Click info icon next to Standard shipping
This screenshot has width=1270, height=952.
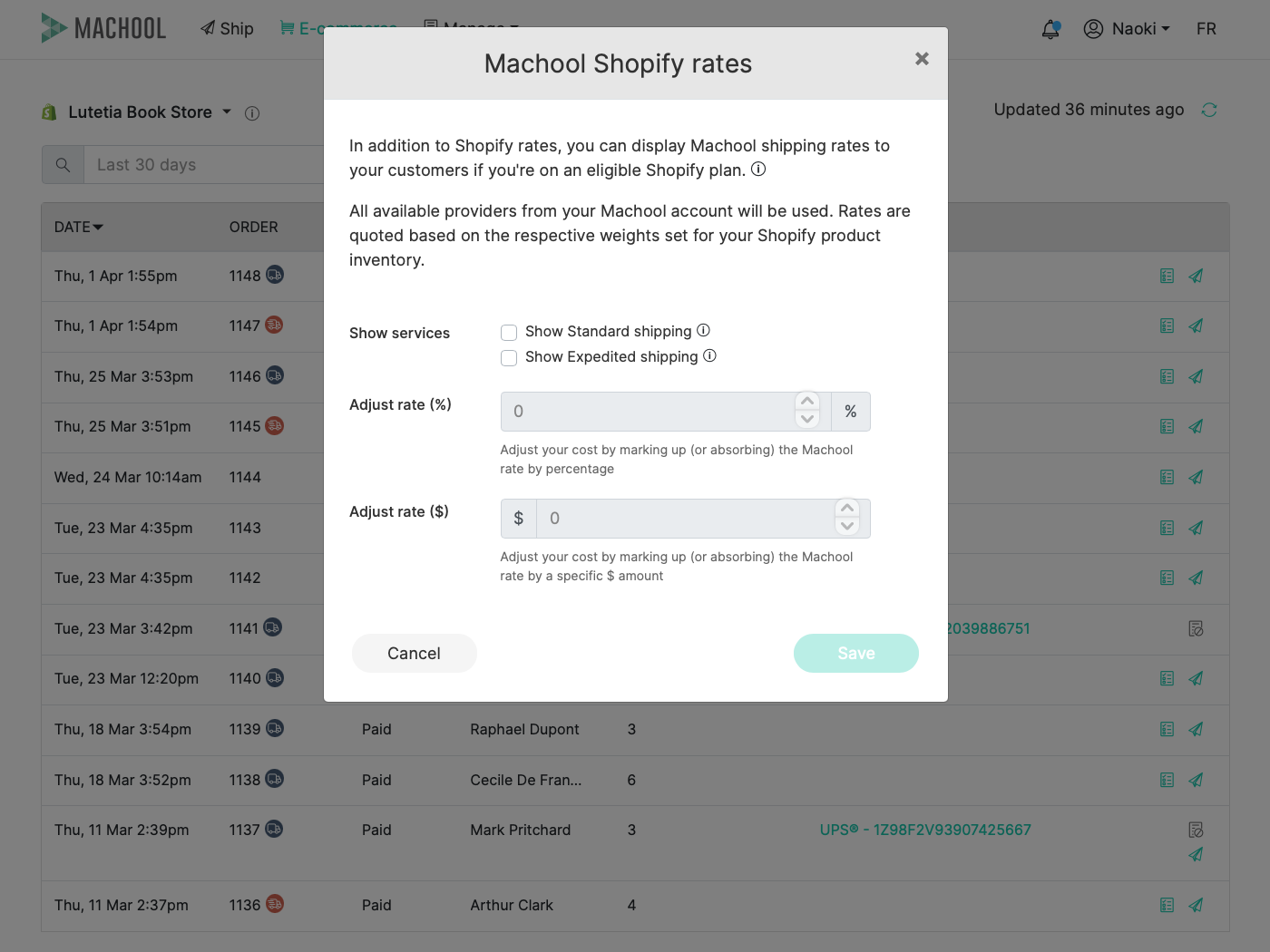coord(703,331)
